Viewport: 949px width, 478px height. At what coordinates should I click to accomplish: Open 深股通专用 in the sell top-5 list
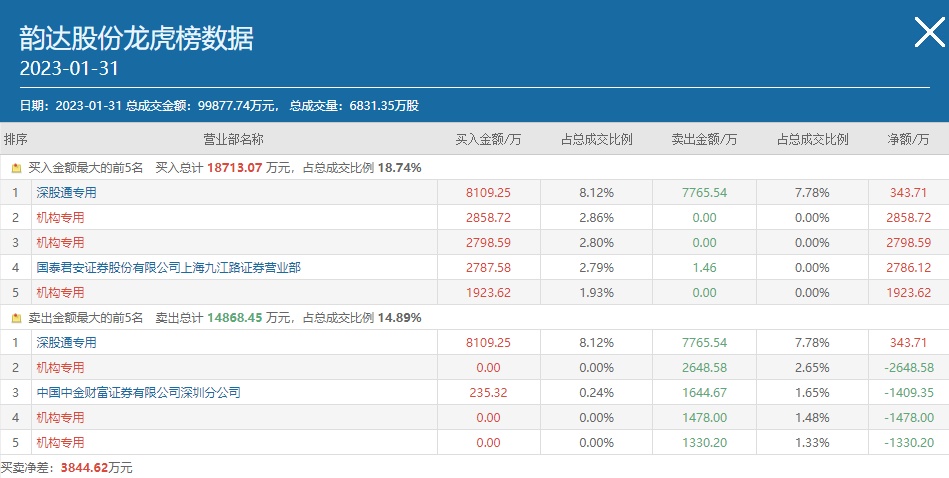coord(66,342)
